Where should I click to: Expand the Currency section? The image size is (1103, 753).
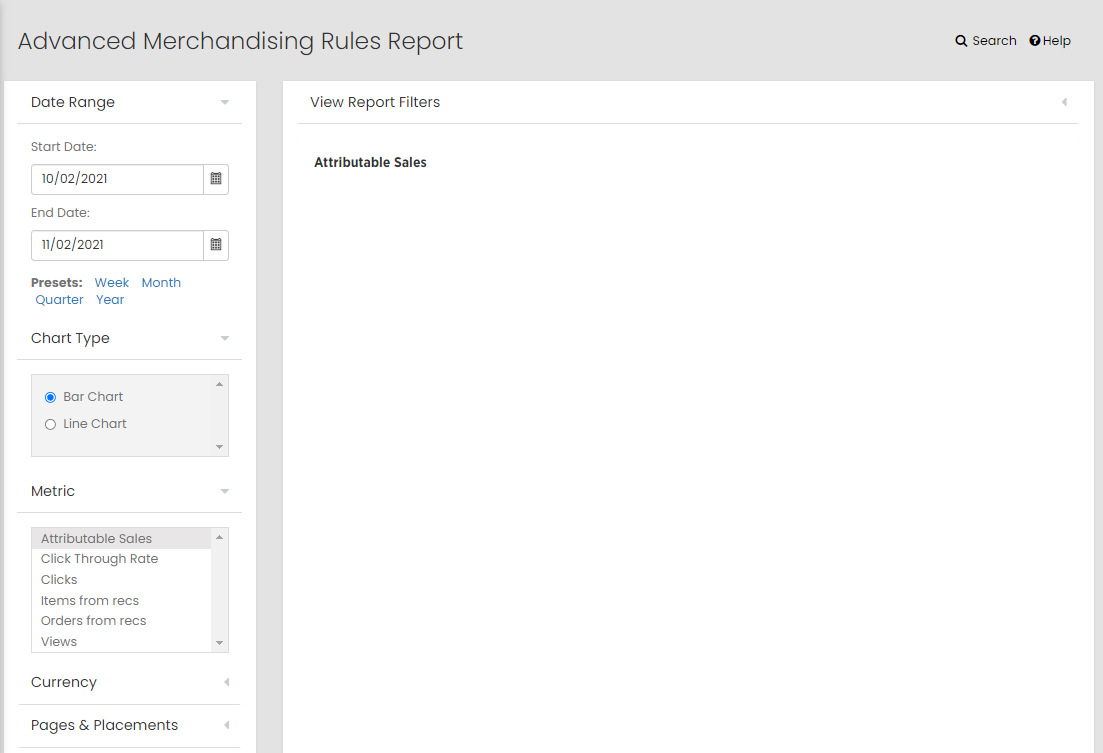227,682
